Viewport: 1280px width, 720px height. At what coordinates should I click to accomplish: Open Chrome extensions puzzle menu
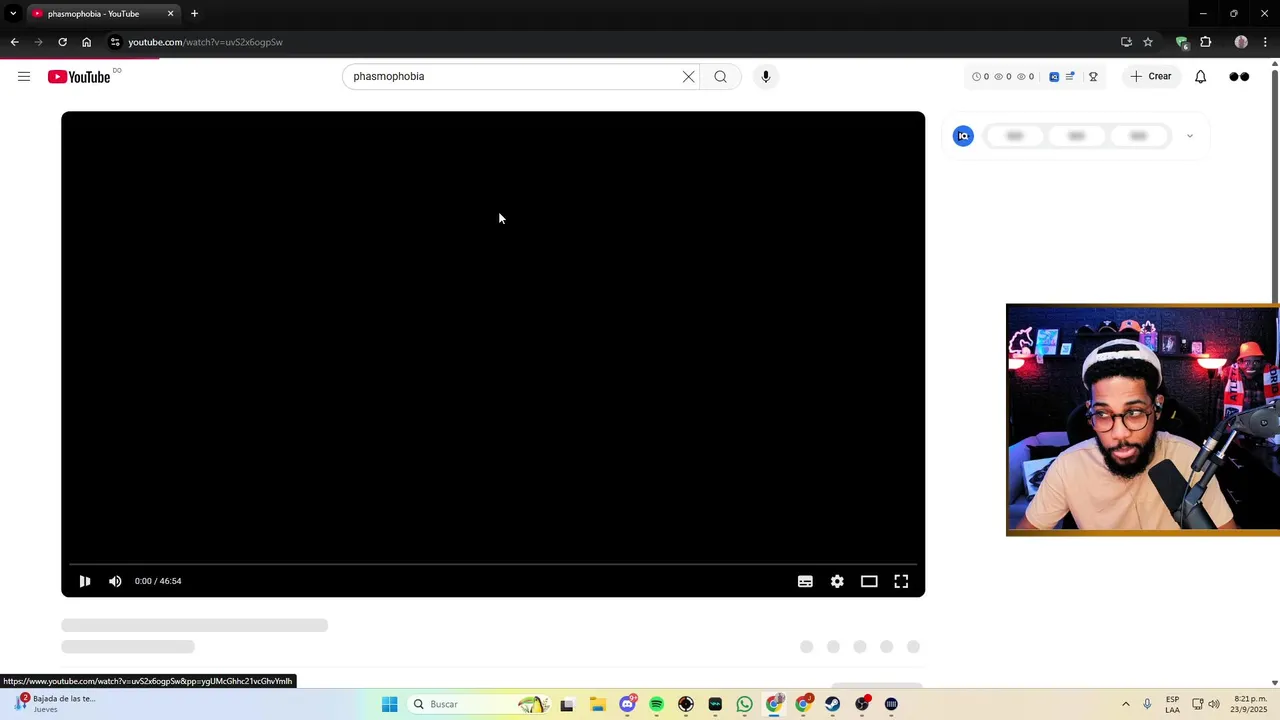click(1206, 42)
